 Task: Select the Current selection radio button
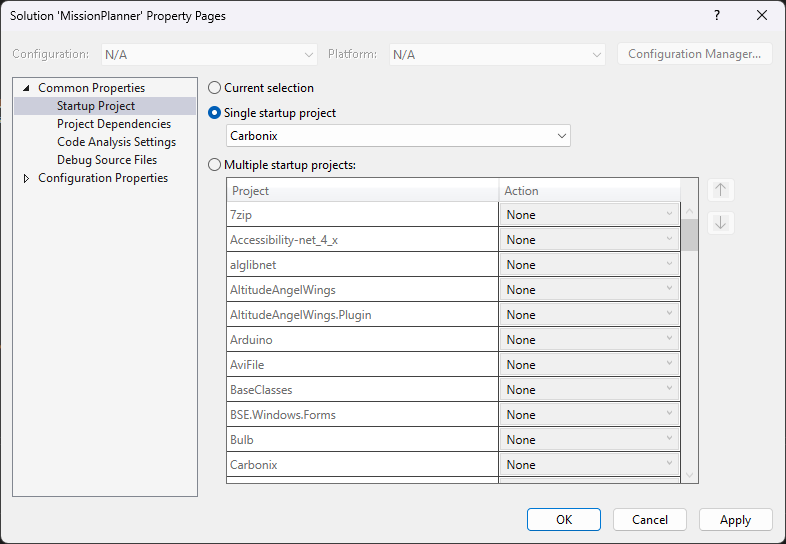(215, 88)
